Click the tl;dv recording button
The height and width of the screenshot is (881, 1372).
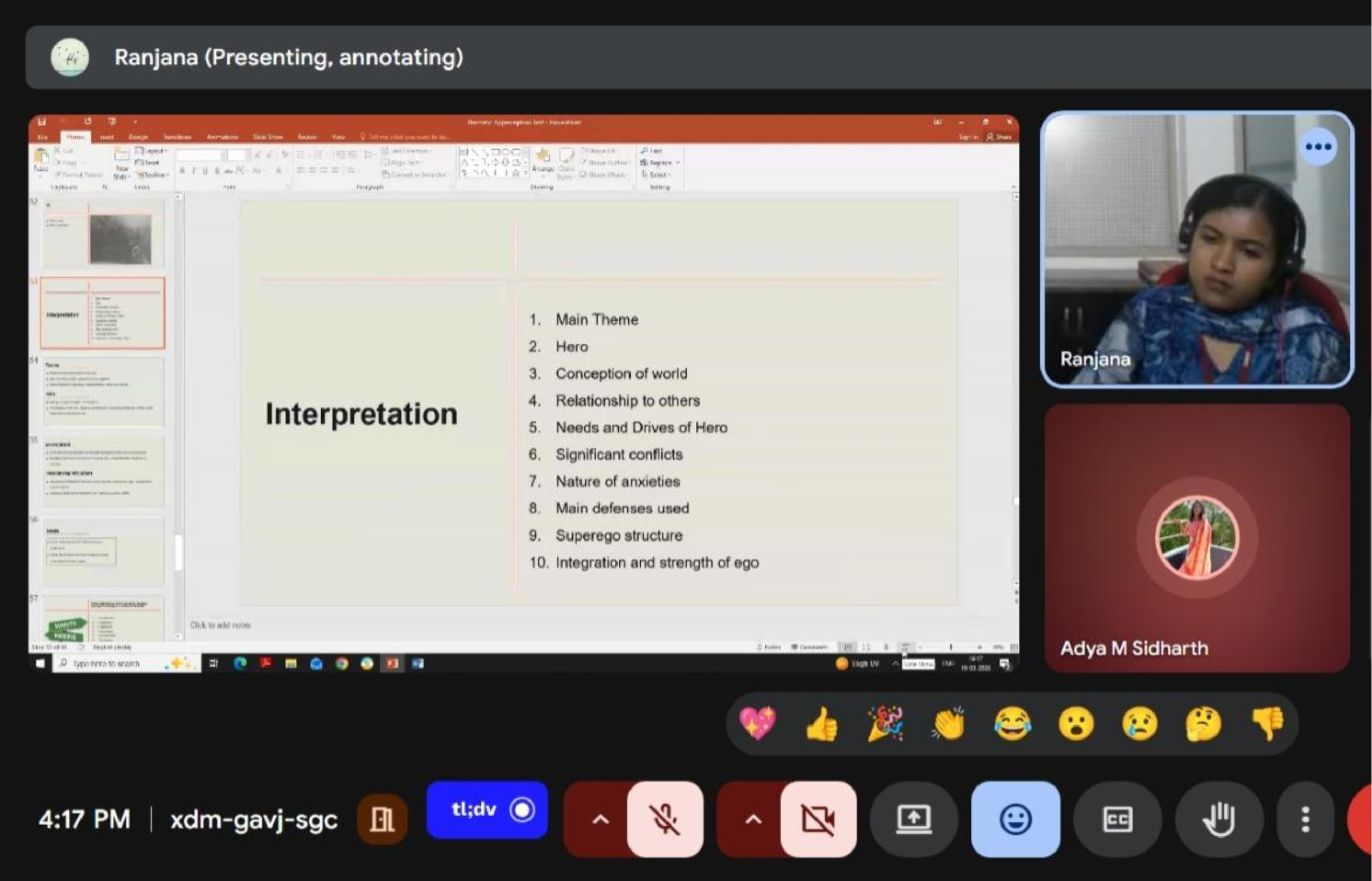tap(486, 810)
